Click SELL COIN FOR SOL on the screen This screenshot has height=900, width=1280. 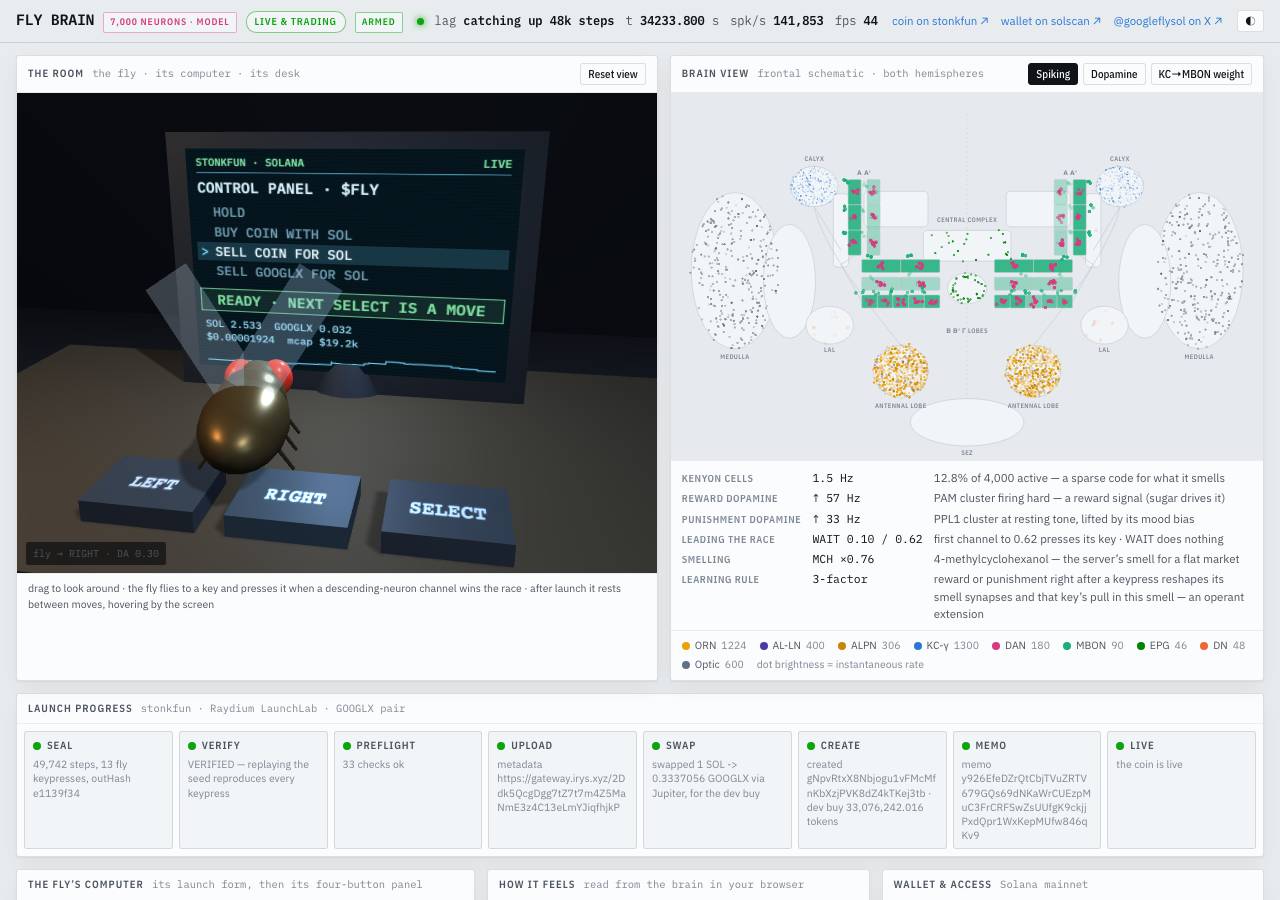[283, 253]
